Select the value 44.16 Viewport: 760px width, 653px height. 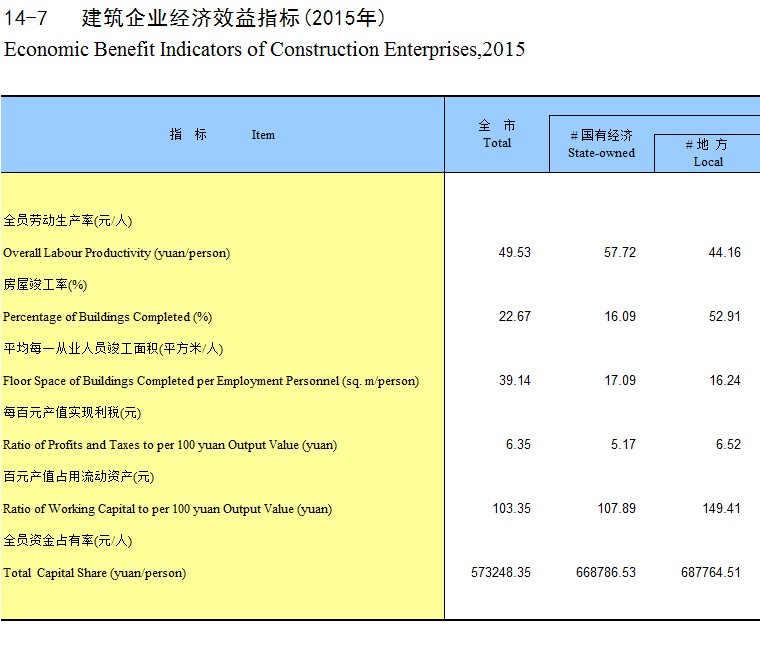click(x=725, y=253)
